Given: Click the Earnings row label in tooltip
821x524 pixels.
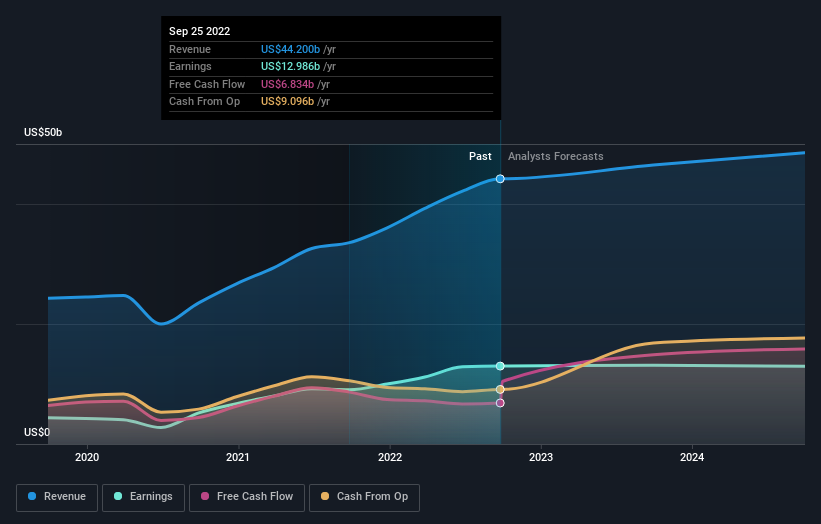Looking at the screenshot, I should click(x=191, y=66).
